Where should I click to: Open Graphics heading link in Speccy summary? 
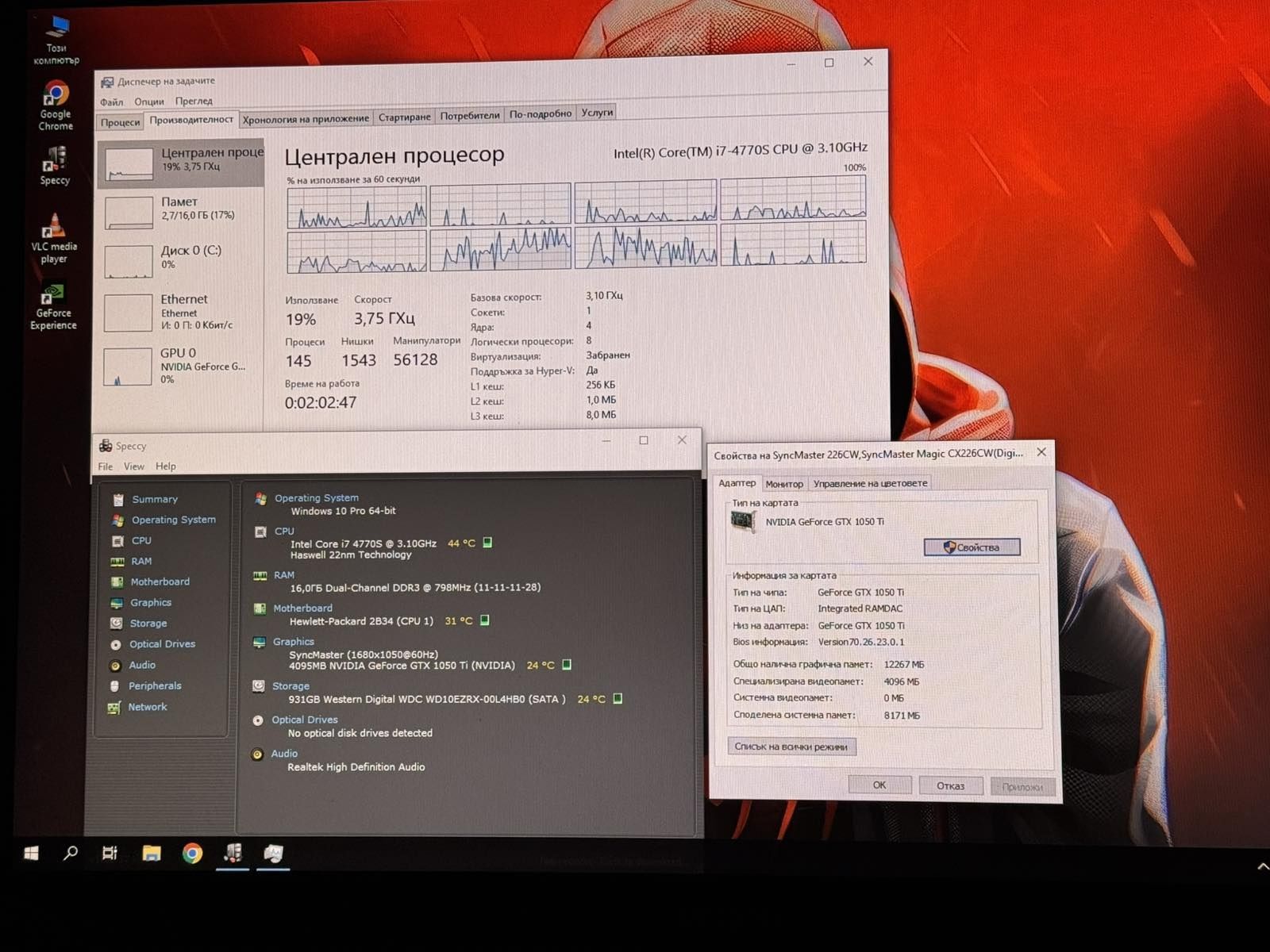pyautogui.click(x=294, y=642)
